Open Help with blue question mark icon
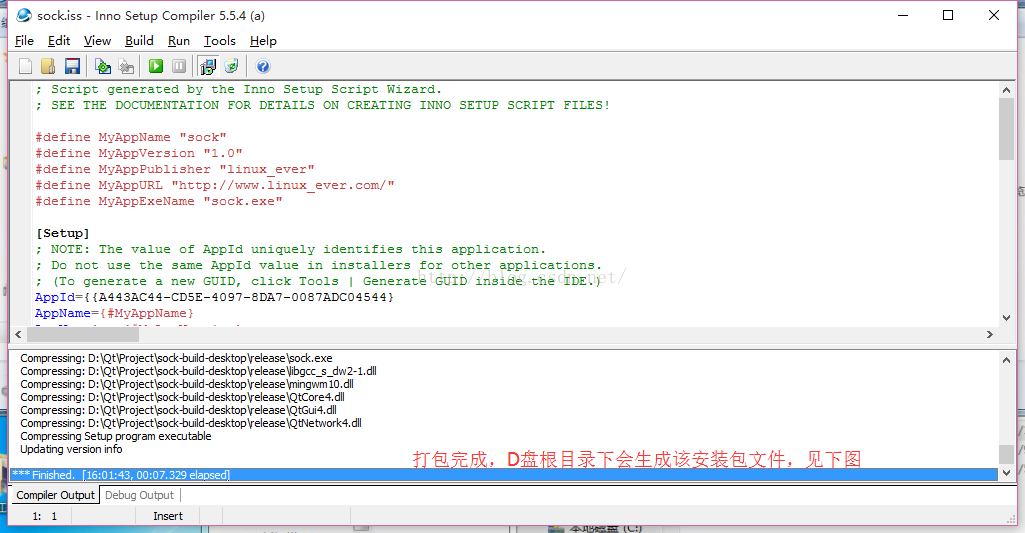The image size is (1025, 533). (263, 66)
